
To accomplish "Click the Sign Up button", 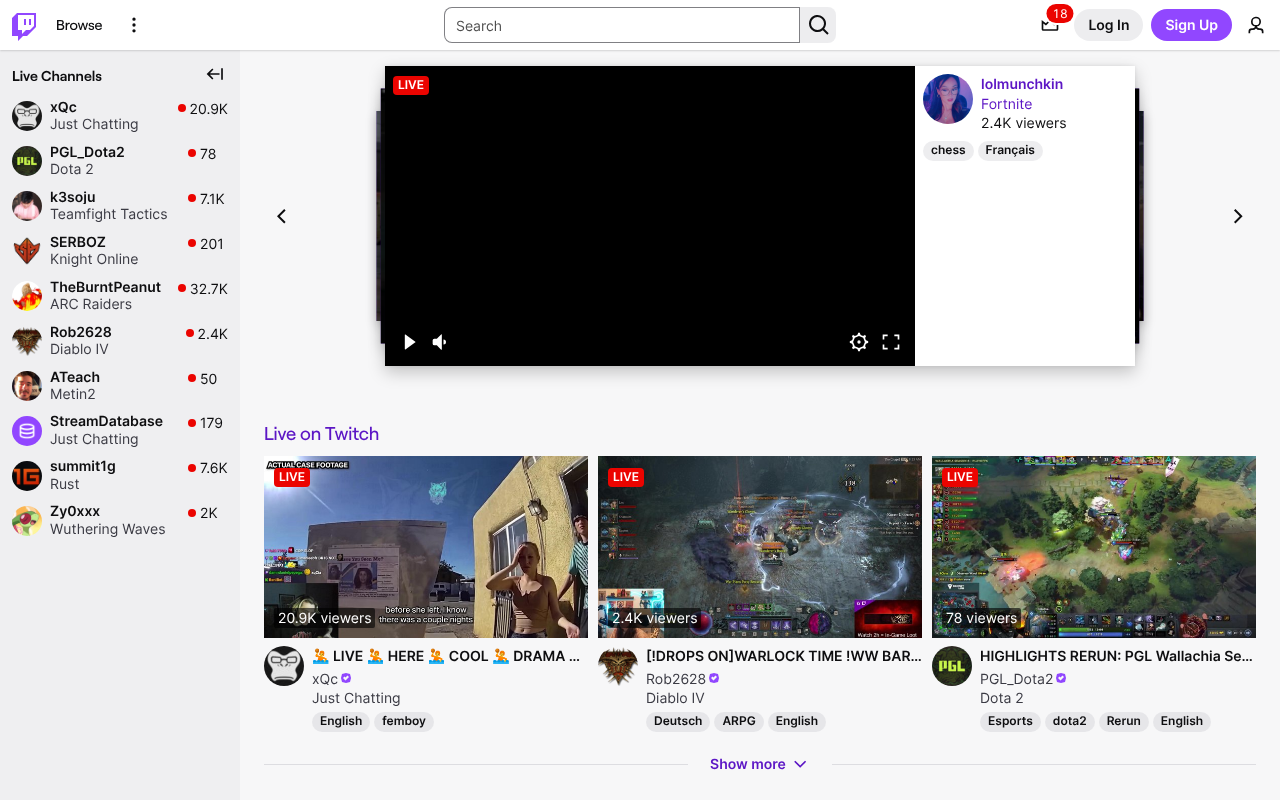I will point(1191,25).
